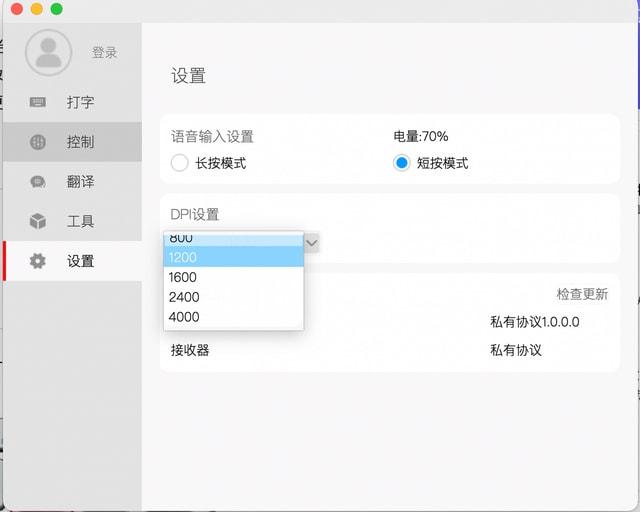This screenshot has height=512, width=640.
Task: Open the 设置 sidebar section
Action: click(x=73, y=261)
